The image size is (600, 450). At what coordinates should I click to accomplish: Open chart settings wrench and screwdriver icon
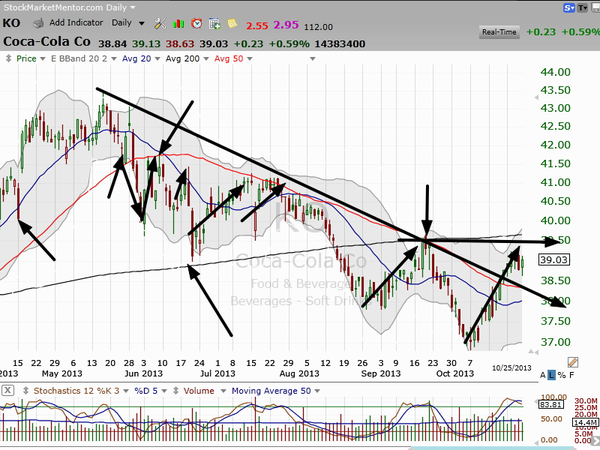pyautogui.click(x=160, y=24)
